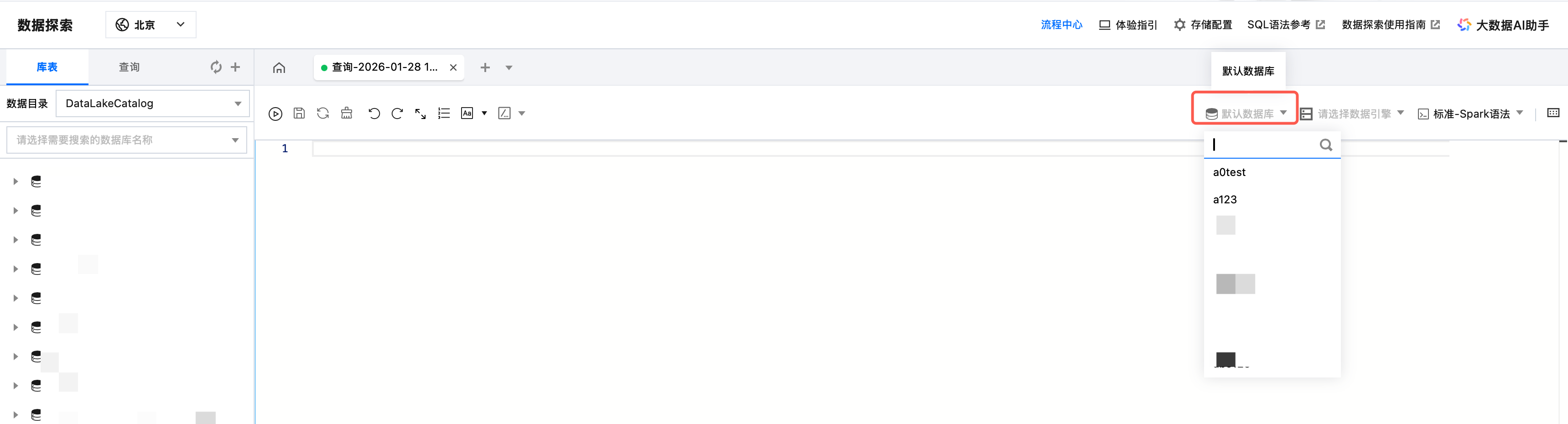
Task: Run the query with the play icon
Action: pyautogui.click(x=275, y=114)
